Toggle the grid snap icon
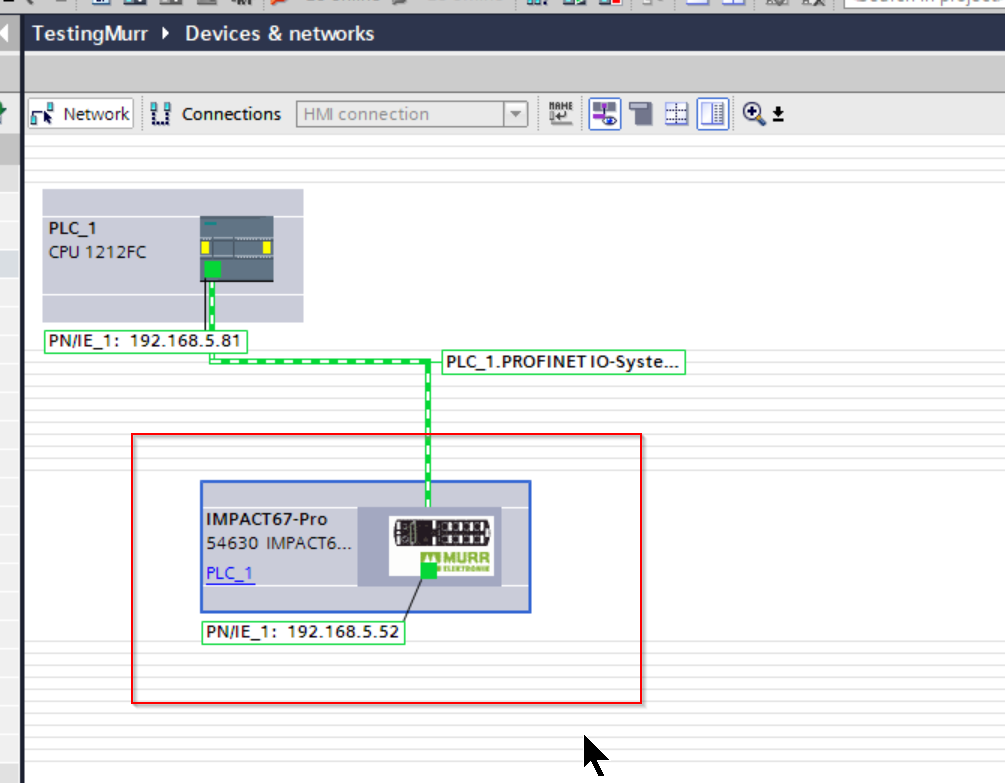The width and height of the screenshot is (1005, 783). point(676,114)
